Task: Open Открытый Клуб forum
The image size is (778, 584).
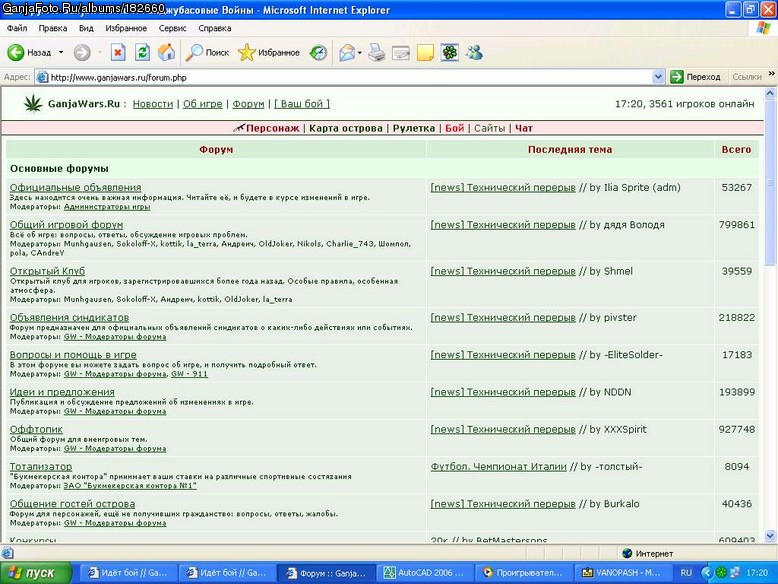Action: (48, 271)
